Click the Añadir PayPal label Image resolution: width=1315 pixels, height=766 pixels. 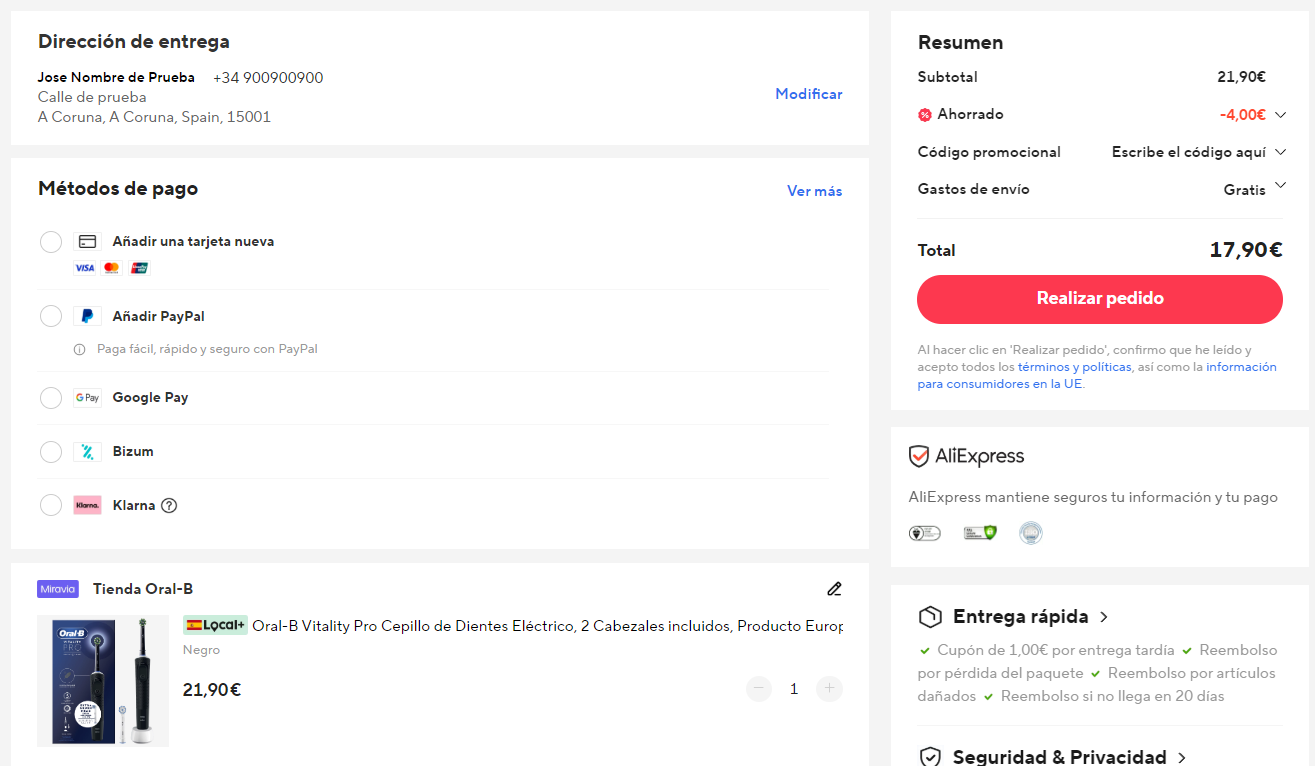[x=158, y=316]
